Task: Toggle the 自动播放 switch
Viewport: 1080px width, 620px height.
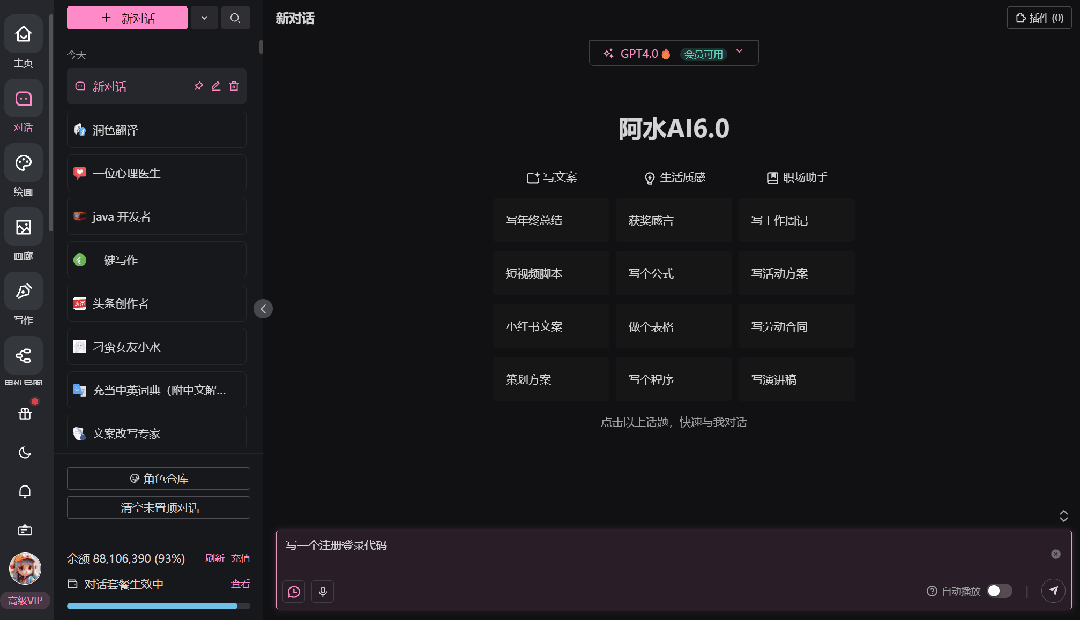Action: pyautogui.click(x=999, y=591)
